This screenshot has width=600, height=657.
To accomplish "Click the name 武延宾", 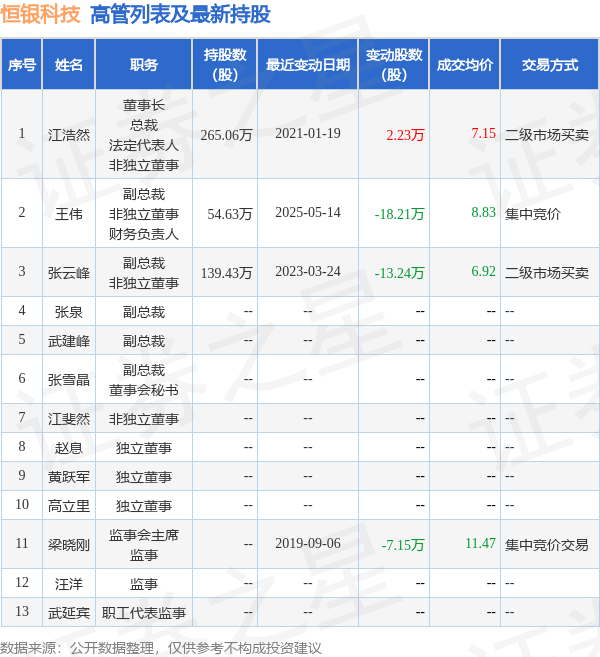I will (x=69, y=613).
